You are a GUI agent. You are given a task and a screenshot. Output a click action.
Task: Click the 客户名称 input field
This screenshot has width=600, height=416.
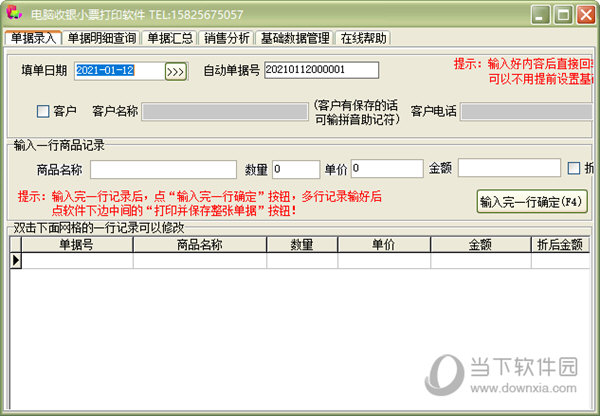[225, 111]
